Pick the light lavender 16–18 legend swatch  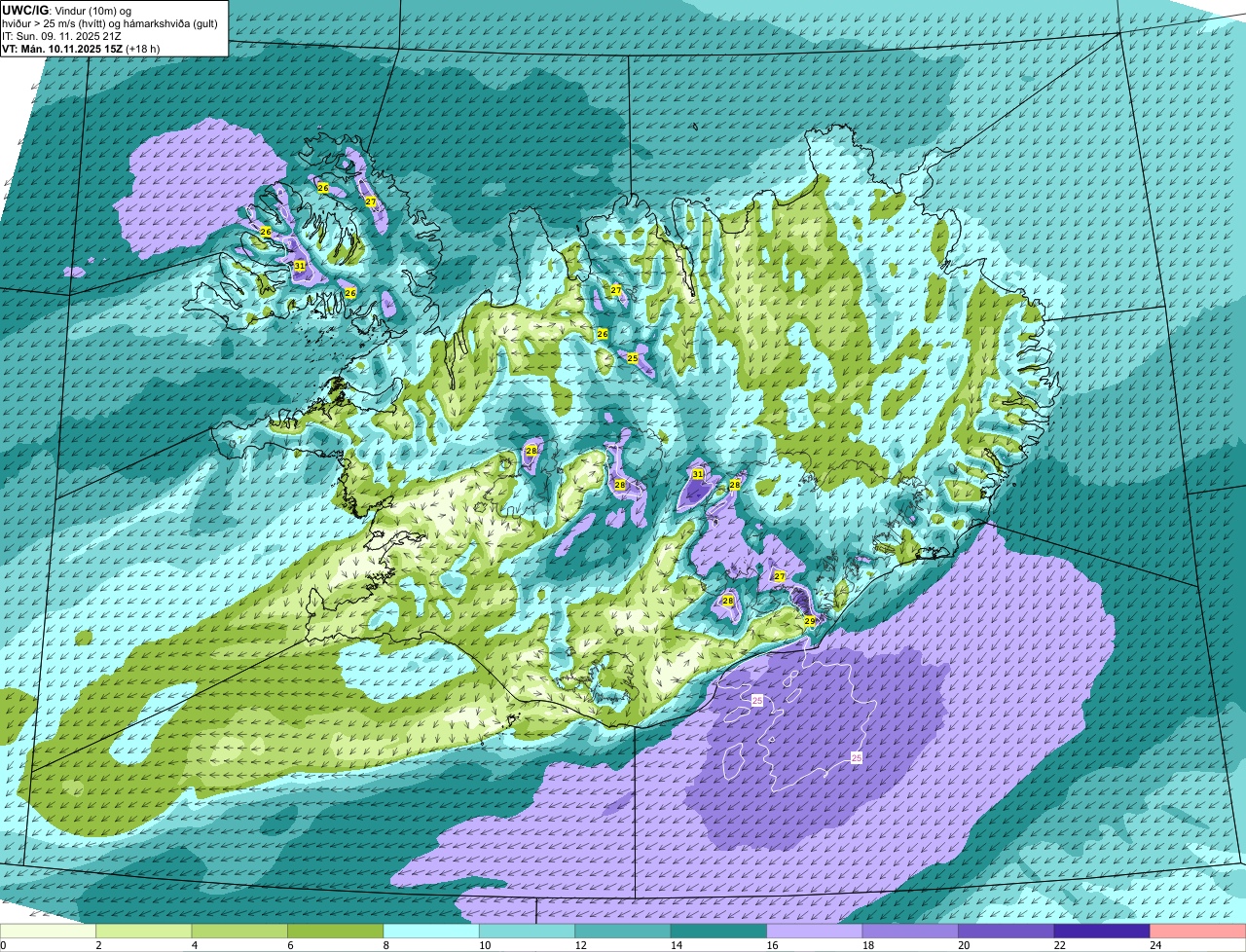[x=816, y=932]
